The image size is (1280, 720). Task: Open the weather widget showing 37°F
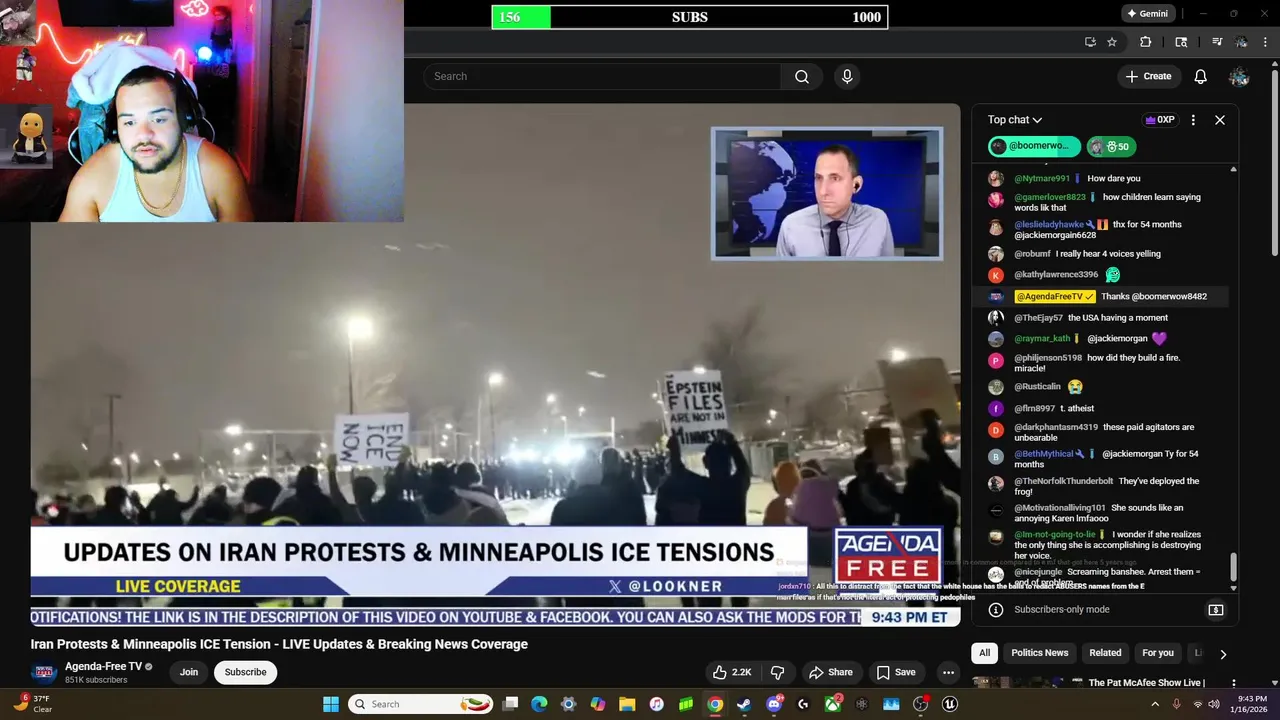(x=33, y=704)
